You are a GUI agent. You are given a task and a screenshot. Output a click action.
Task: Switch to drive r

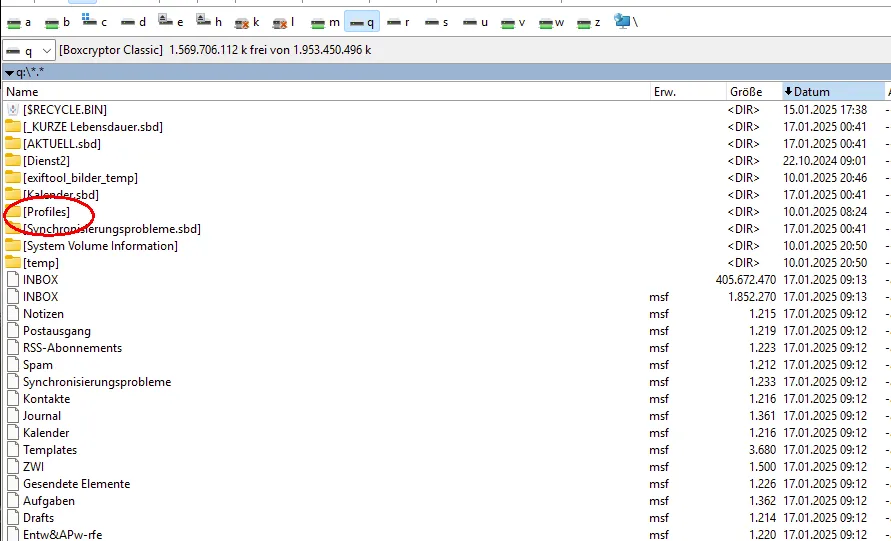[x=398, y=22]
